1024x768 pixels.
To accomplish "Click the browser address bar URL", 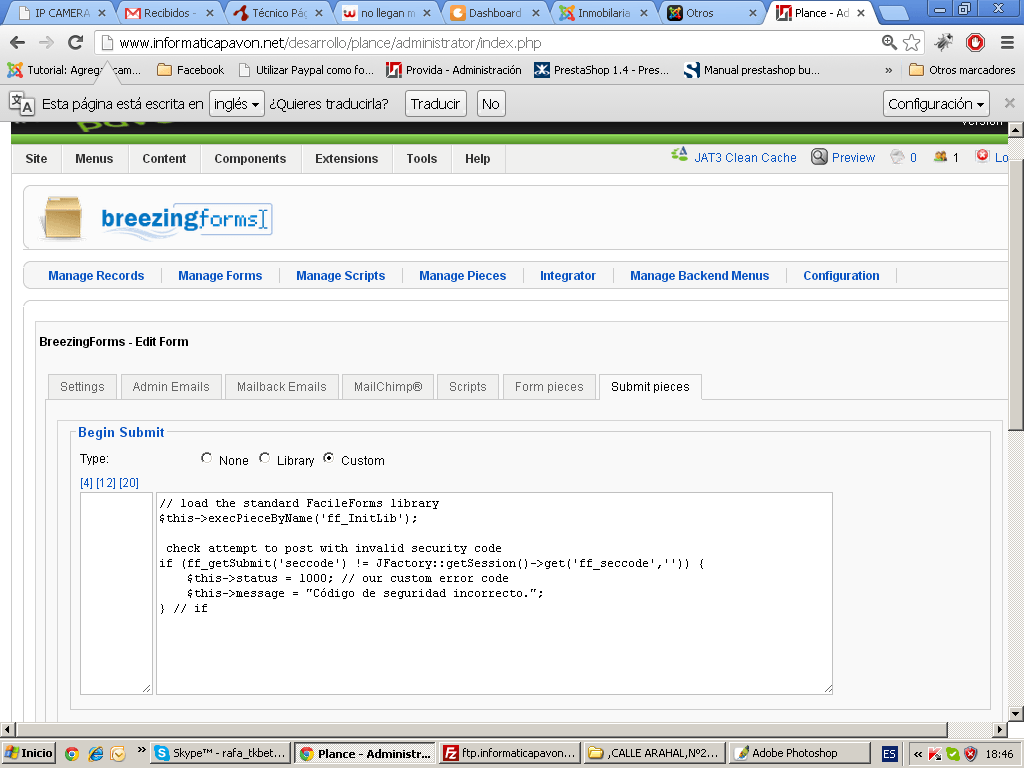I will (x=330, y=43).
